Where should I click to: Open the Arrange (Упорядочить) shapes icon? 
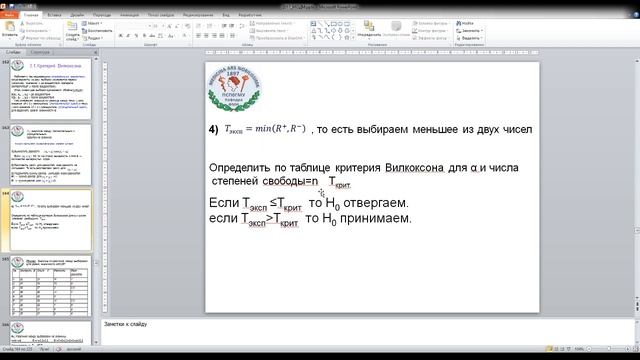[x=369, y=30]
